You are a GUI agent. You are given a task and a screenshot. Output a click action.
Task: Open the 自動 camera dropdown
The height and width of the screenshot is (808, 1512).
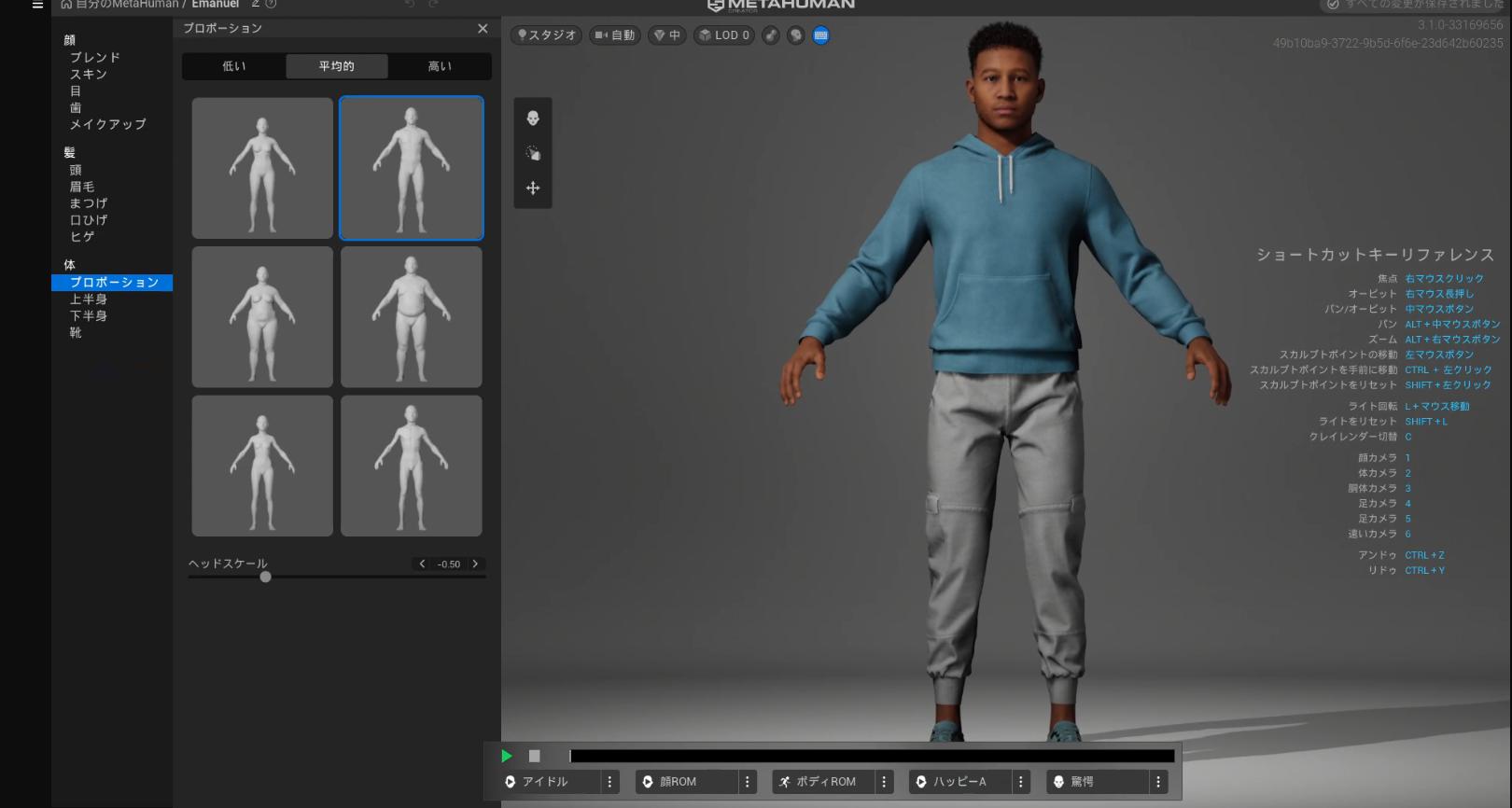point(614,35)
